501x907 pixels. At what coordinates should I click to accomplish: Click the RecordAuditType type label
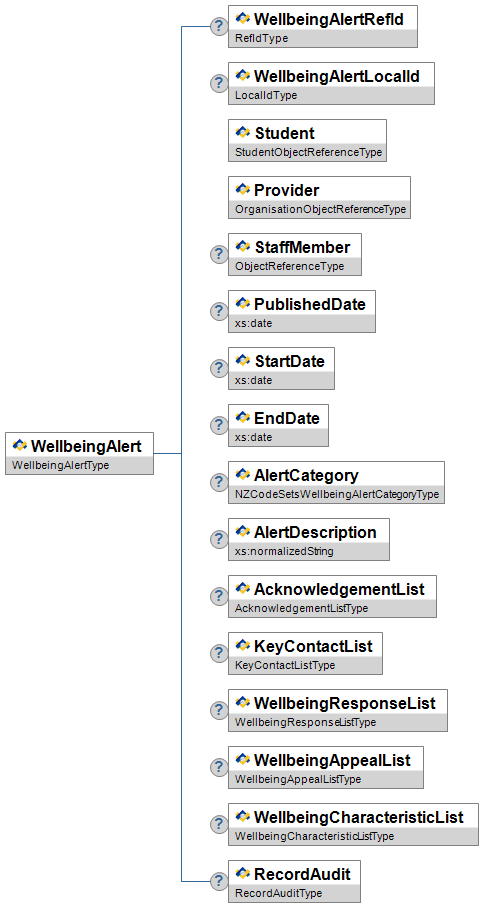pyautogui.click(x=278, y=893)
